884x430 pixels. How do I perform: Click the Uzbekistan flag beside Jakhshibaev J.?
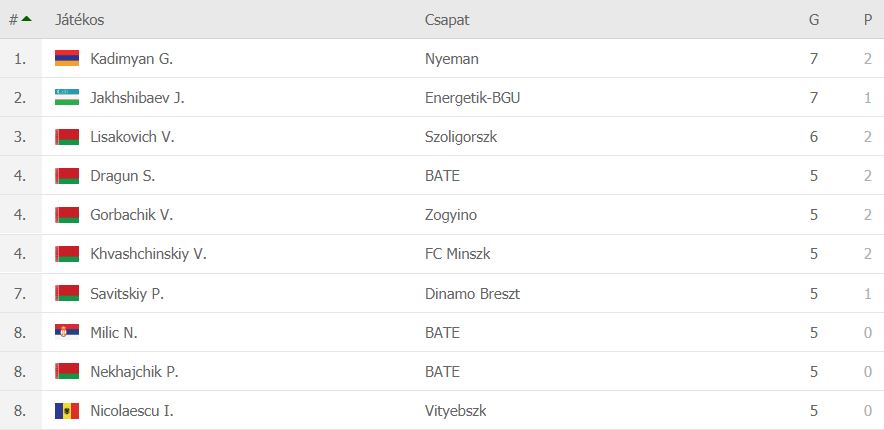click(x=67, y=97)
